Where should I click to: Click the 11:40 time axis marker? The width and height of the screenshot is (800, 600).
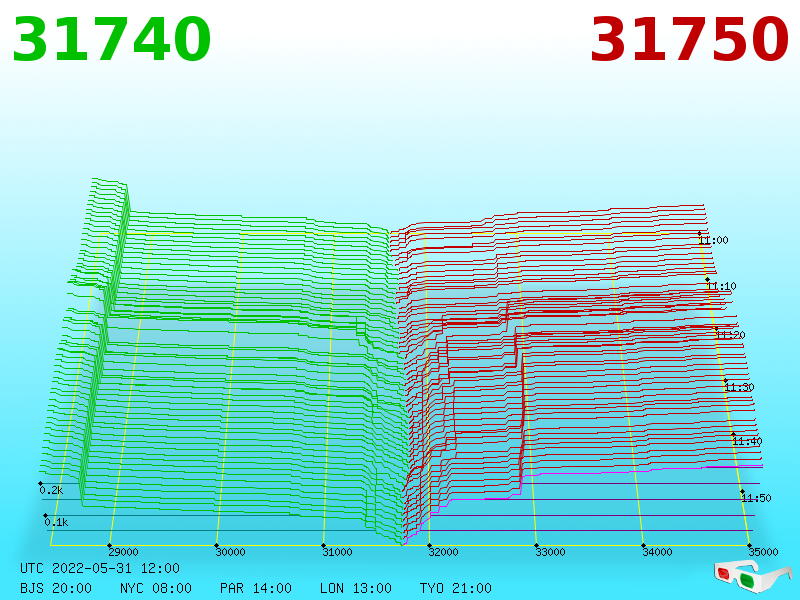click(x=747, y=441)
